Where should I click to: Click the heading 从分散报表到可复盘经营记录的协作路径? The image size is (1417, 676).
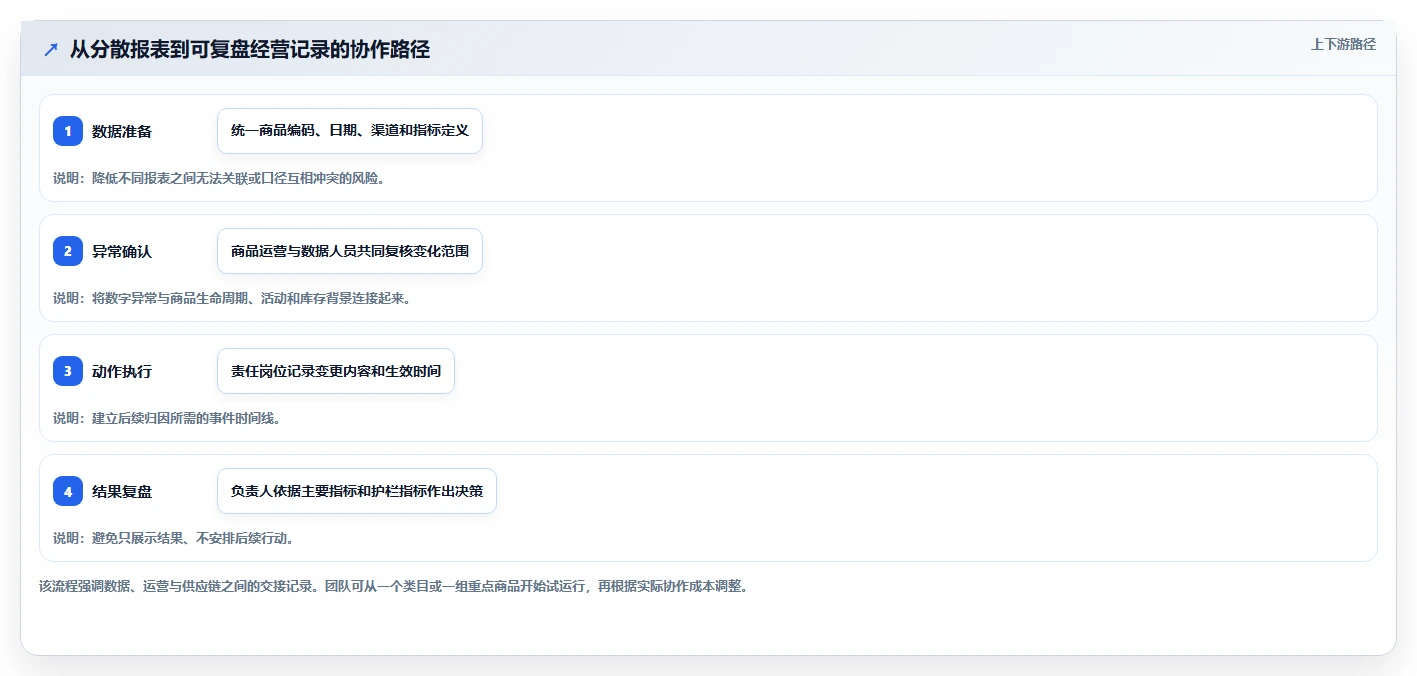[x=250, y=49]
